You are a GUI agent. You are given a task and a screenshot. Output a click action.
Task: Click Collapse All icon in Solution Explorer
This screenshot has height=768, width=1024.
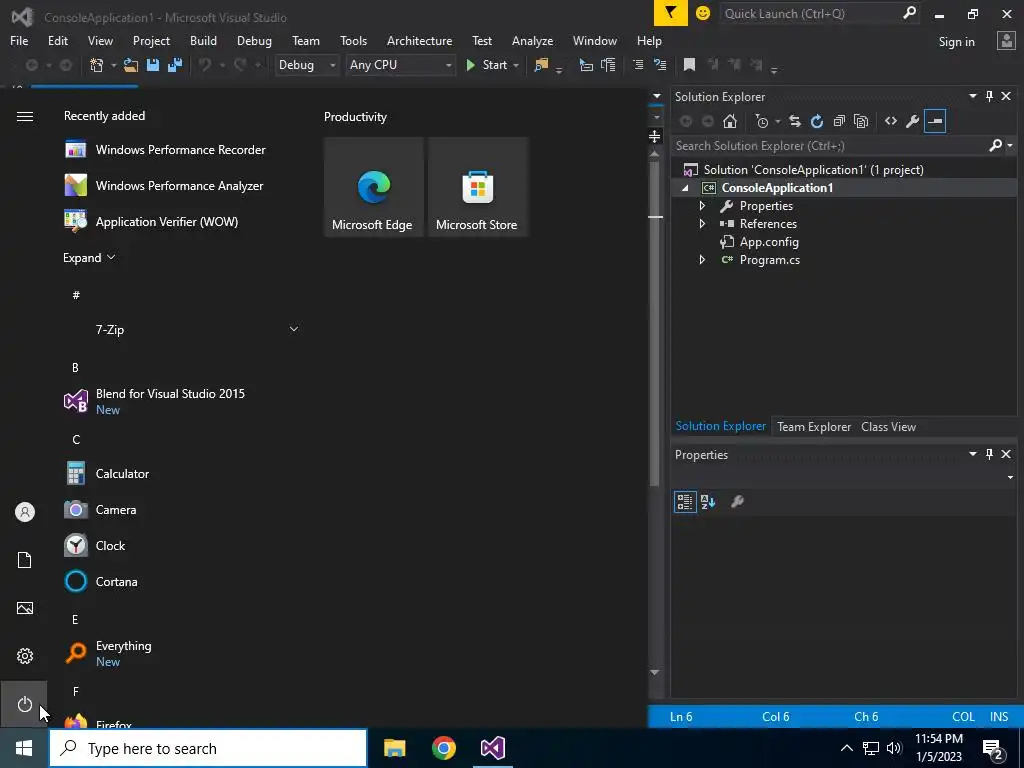coord(839,121)
